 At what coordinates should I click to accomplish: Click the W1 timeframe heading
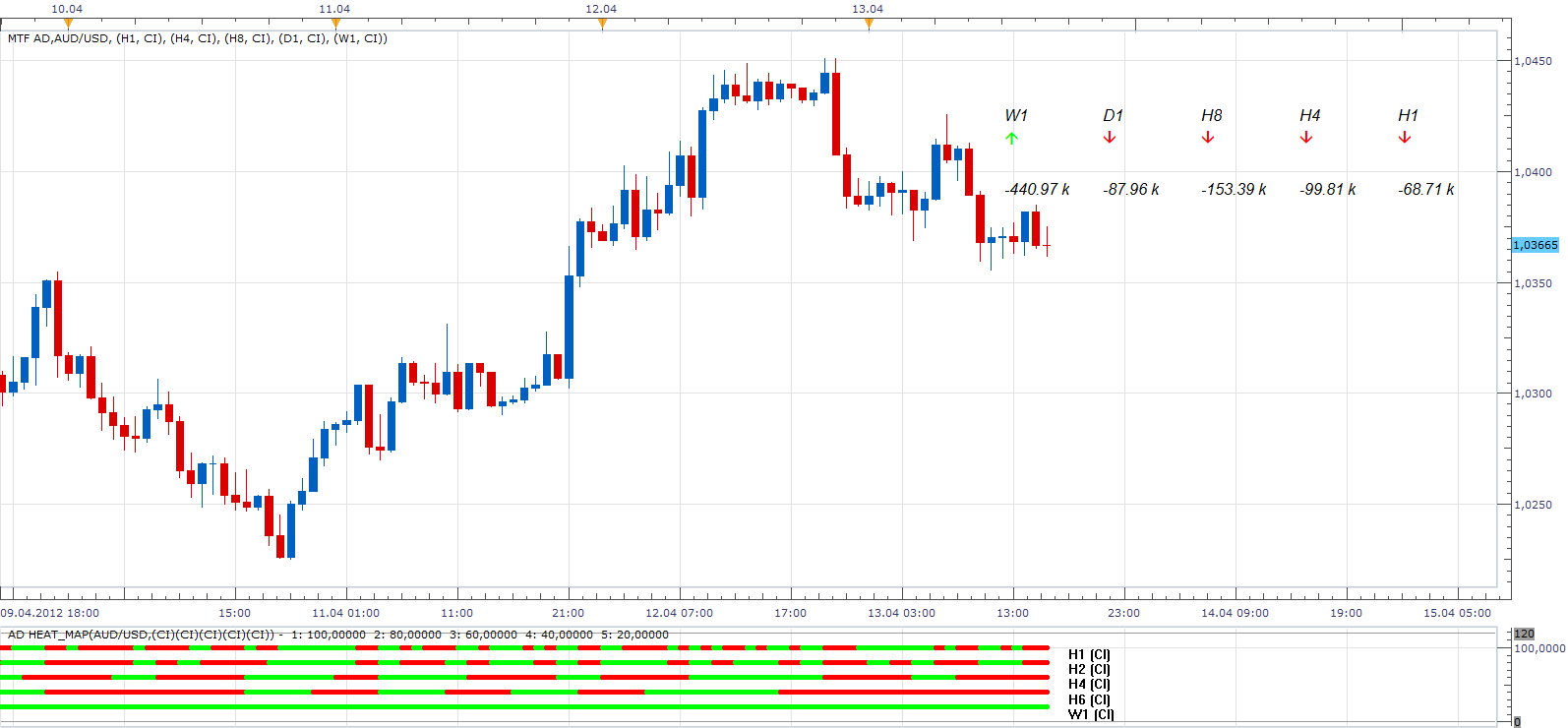pyautogui.click(x=1016, y=115)
